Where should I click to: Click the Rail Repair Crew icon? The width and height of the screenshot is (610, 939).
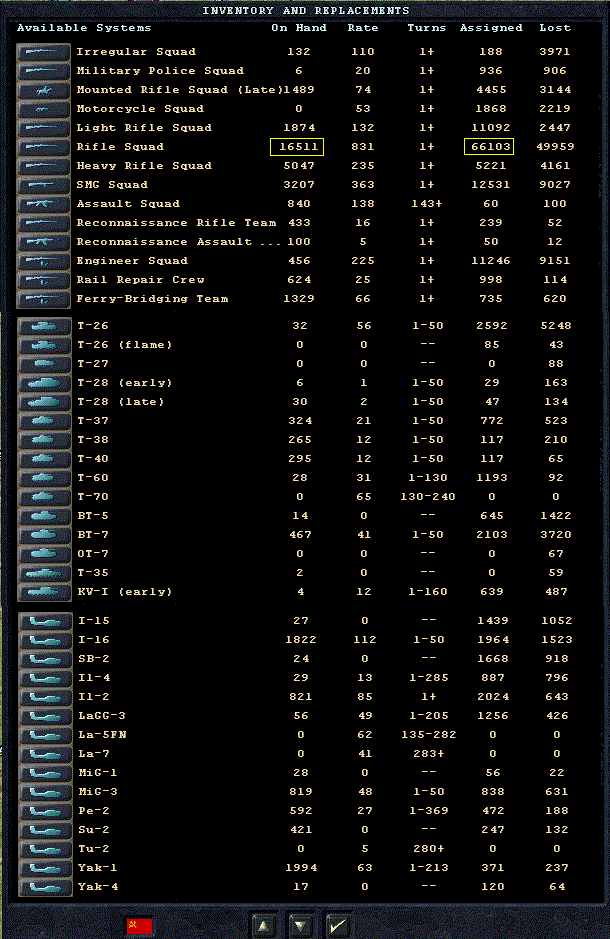(44, 280)
